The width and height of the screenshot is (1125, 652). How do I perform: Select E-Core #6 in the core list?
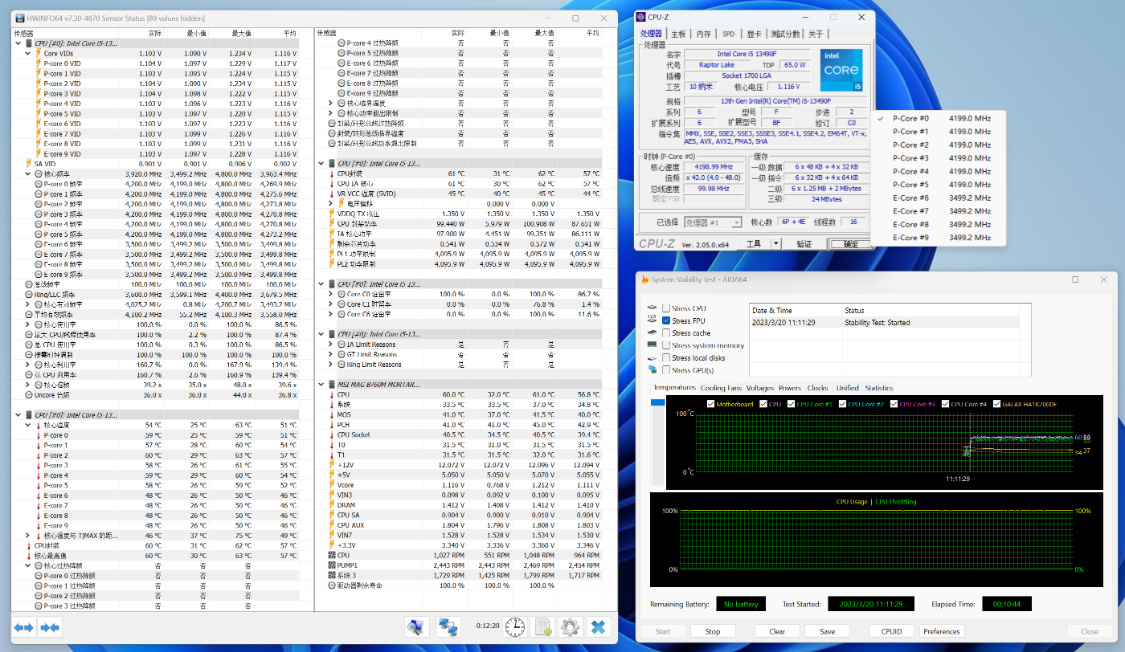point(911,198)
